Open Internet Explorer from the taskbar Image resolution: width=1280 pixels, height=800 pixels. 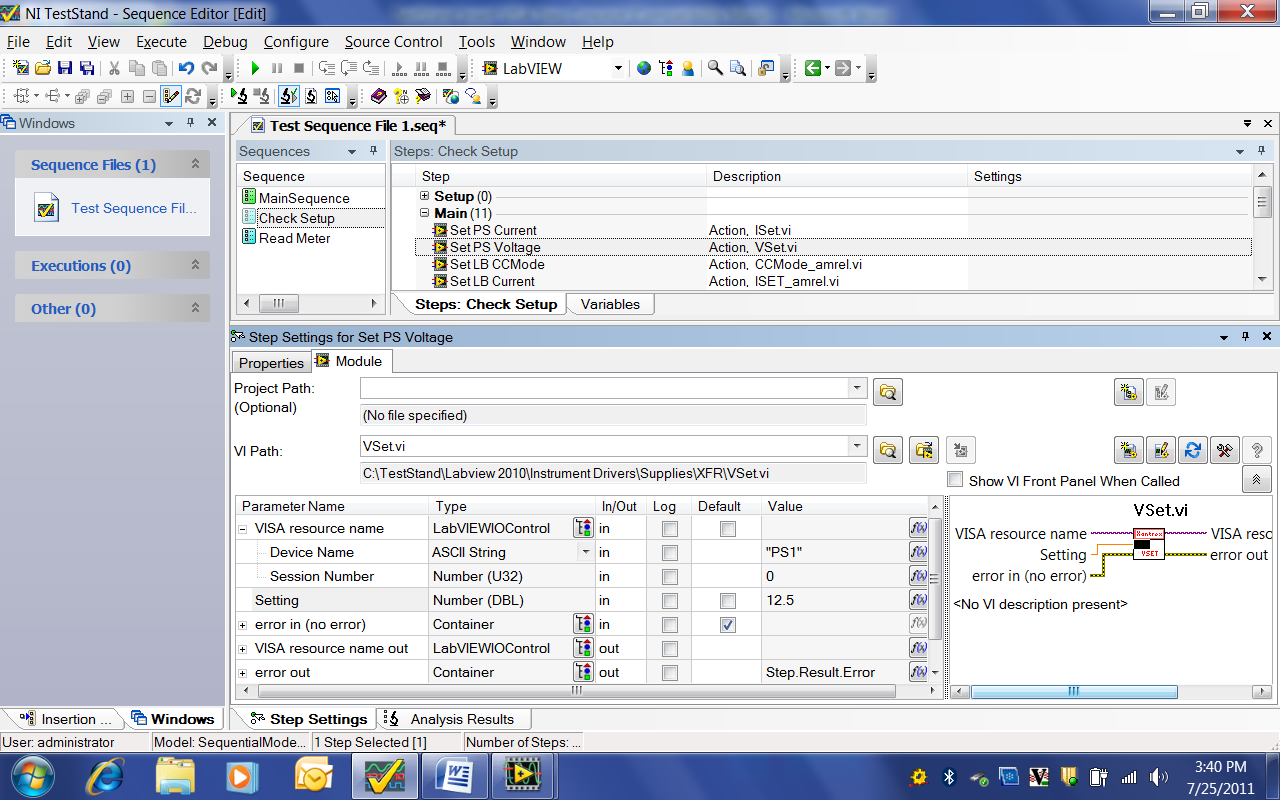click(x=104, y=776)
